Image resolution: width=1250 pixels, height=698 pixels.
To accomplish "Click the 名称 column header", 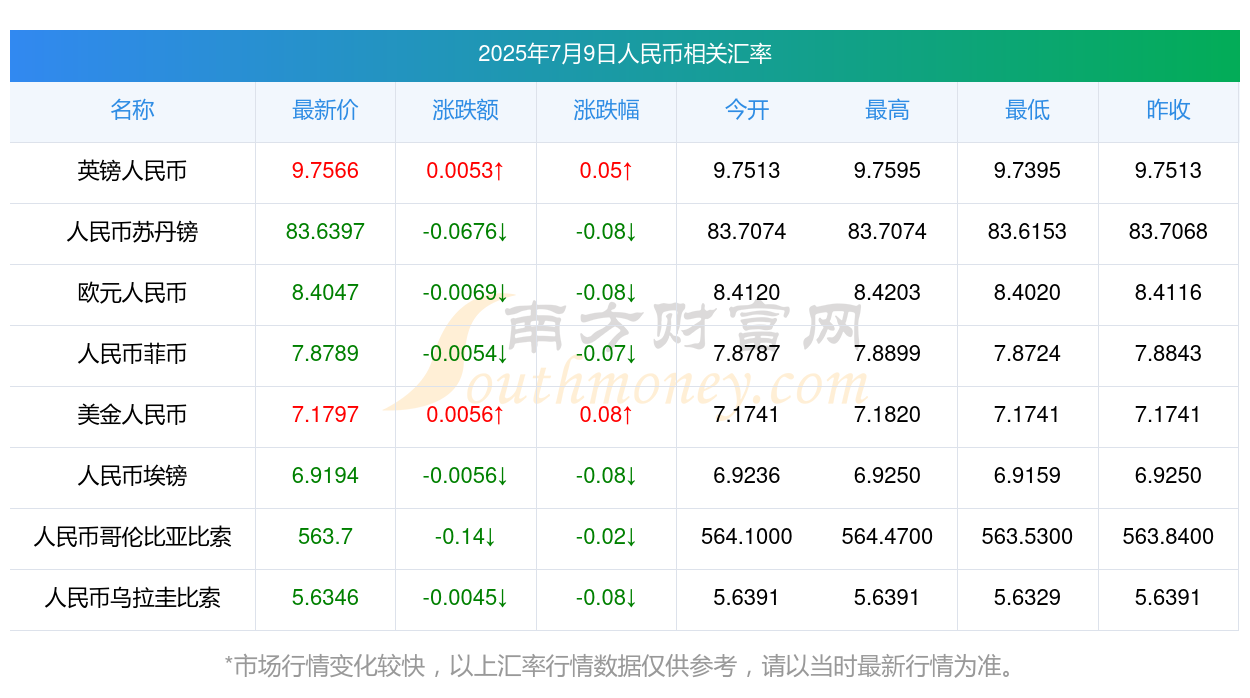I will click(x=132, y=110).
